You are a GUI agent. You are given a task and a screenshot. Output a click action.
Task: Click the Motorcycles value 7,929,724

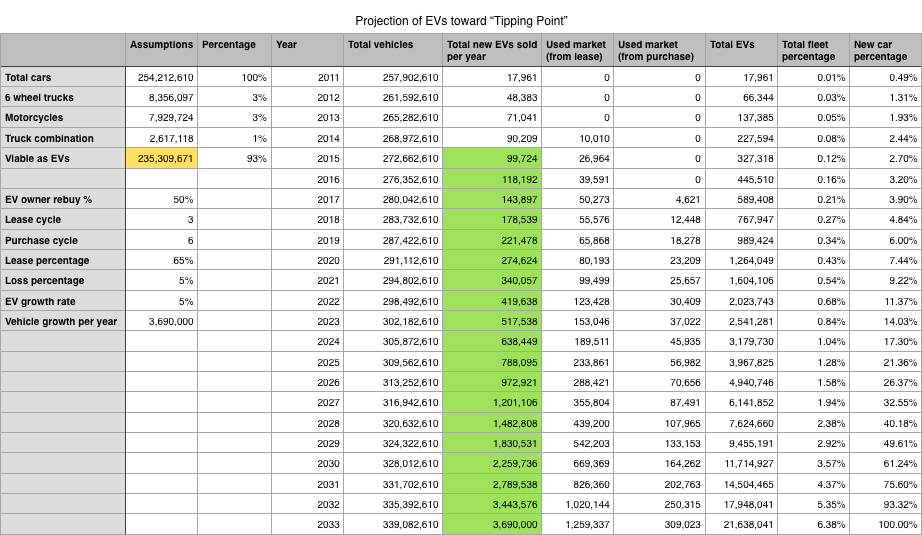click(x=162, y=118)
